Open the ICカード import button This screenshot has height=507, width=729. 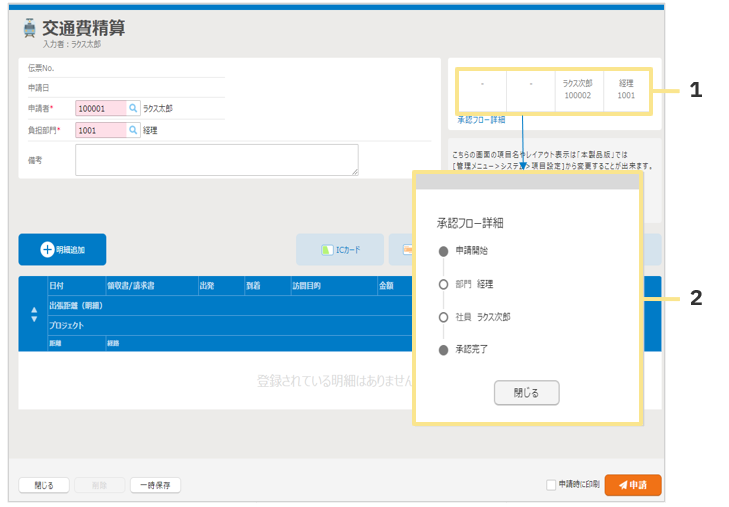[x=340, y=250]
